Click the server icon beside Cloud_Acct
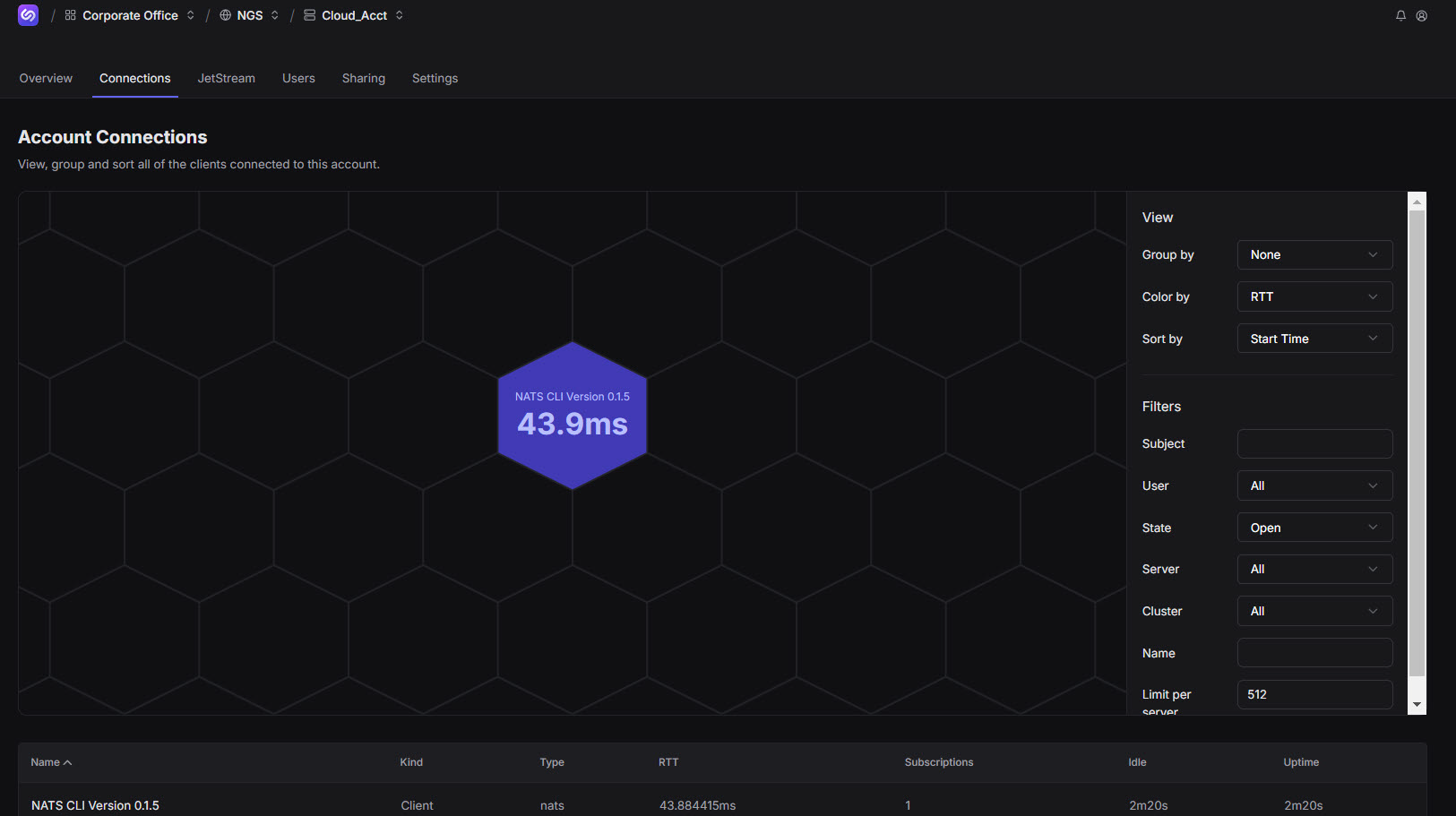The width and height of the screenshot is (1456, 816). (309, 15)
